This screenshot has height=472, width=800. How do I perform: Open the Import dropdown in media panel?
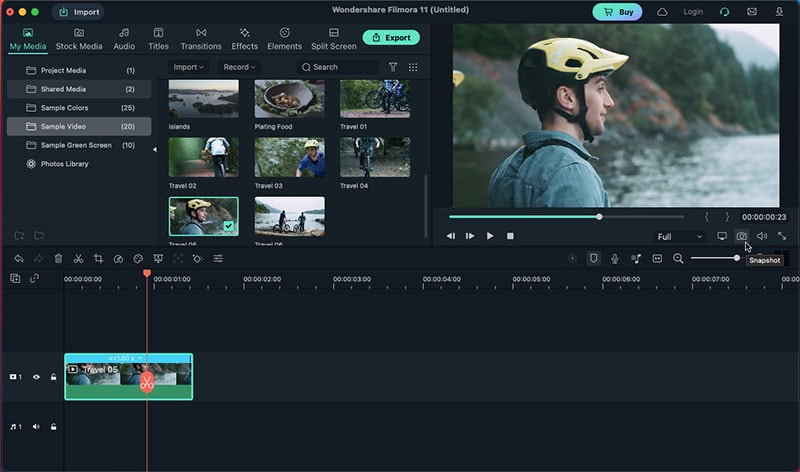(x=188, y=67)
